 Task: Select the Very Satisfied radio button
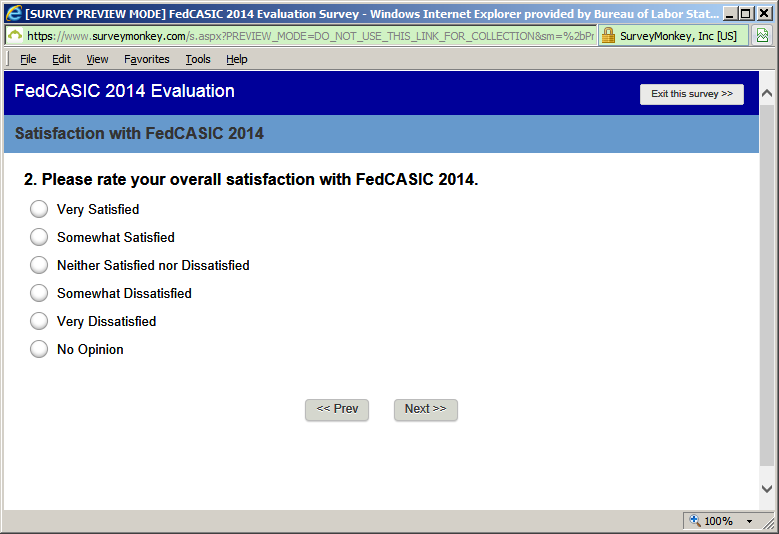coord(39,209)
